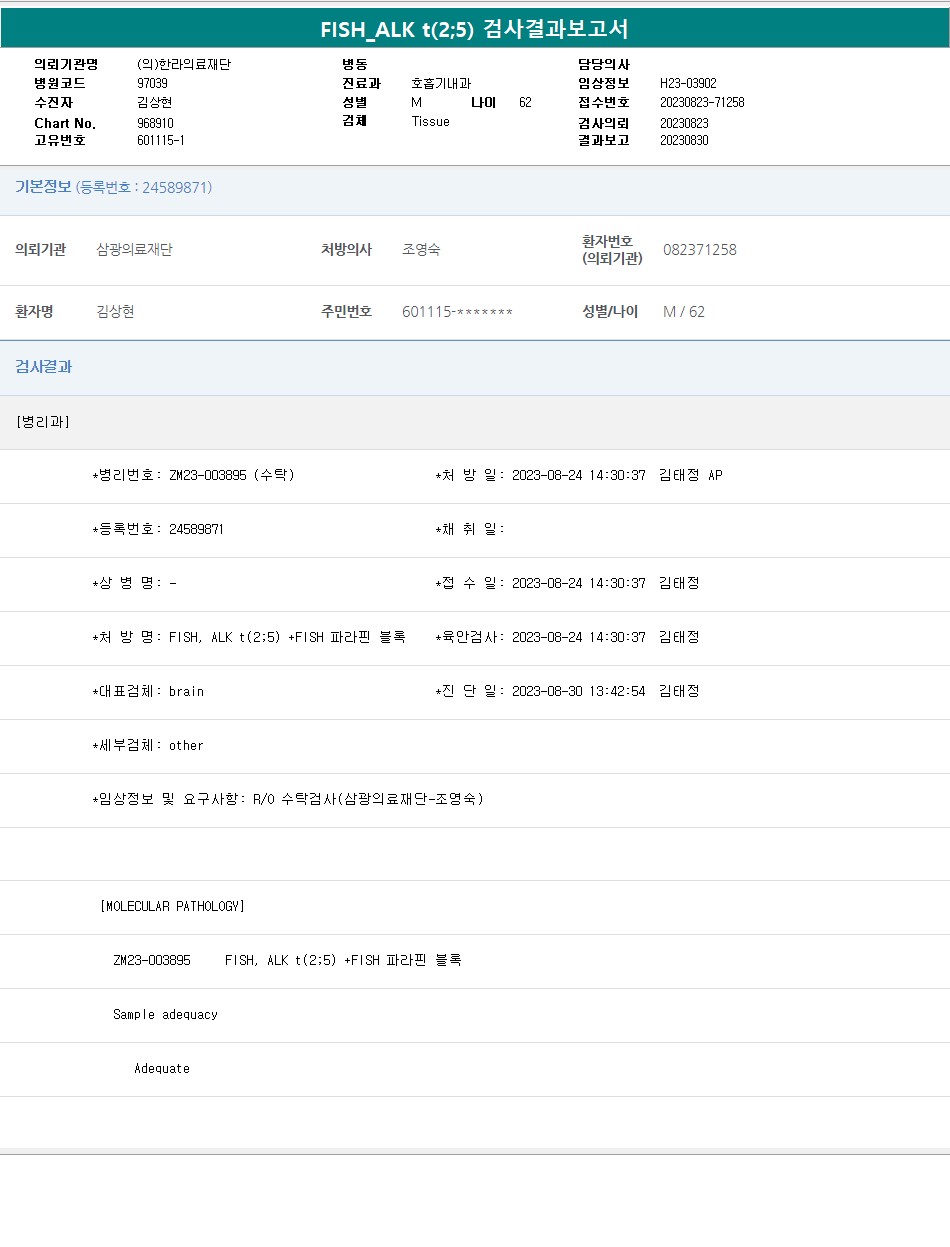Click the 대표검체 brain entry
This screenshot has height=1247, width=950.
click(x=186, y=691)
